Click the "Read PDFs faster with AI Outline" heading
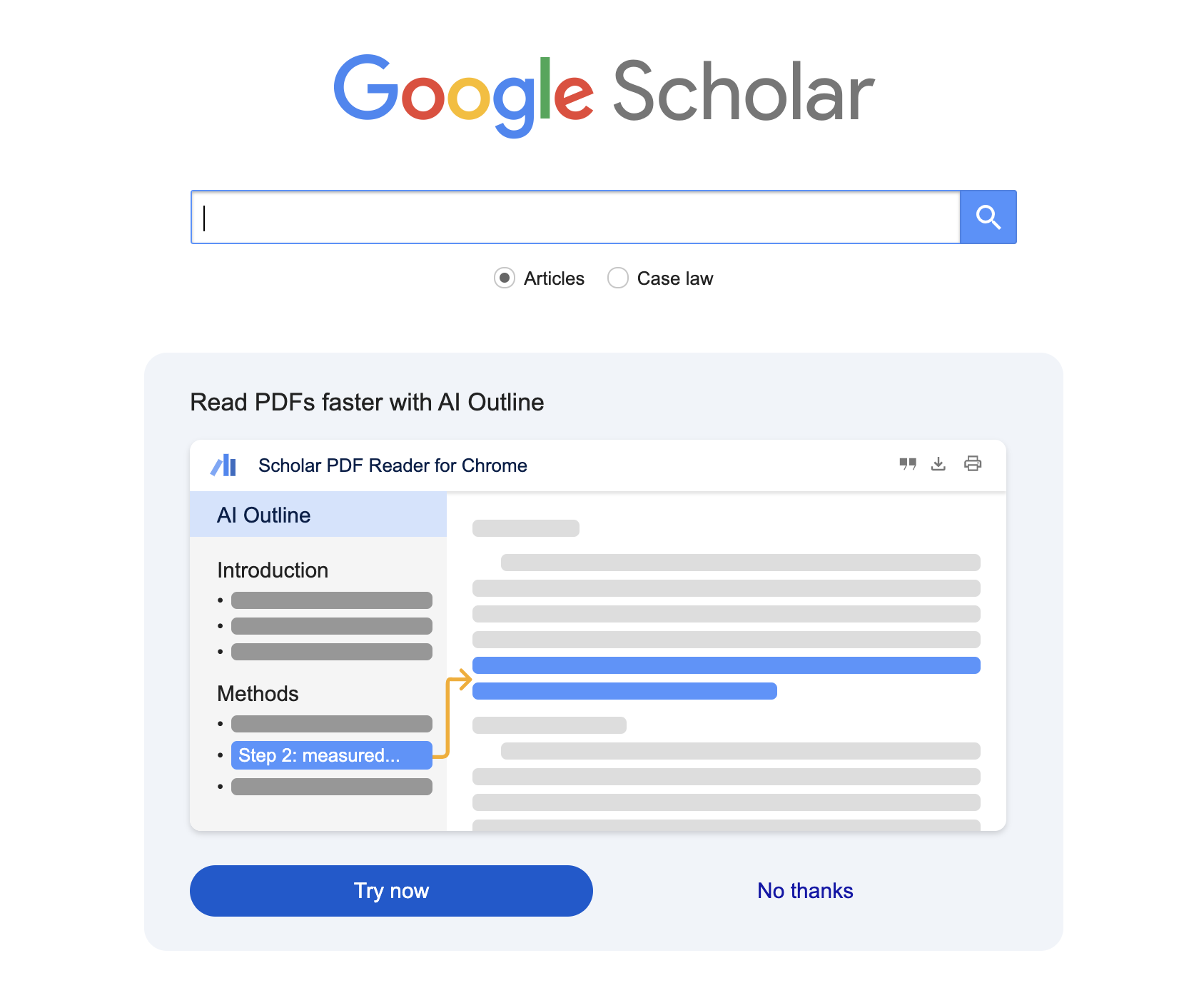 tap(367, 403)
